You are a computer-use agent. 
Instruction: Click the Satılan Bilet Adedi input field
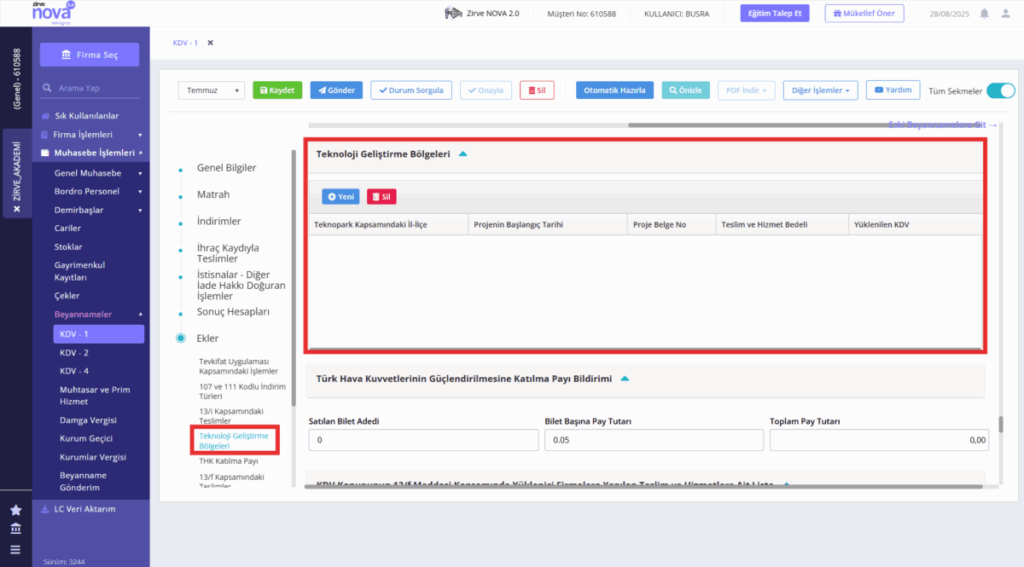coord(423,440)
